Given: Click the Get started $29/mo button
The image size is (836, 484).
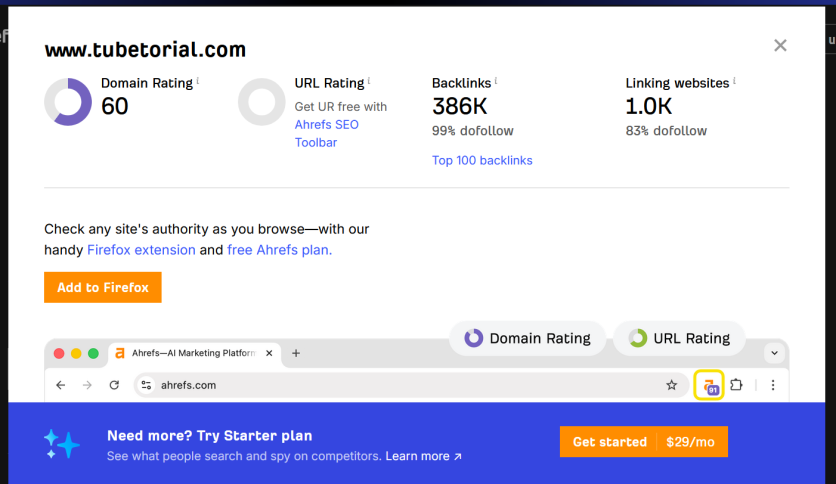Looking at the screenshot, I should (x=644, y=441).
